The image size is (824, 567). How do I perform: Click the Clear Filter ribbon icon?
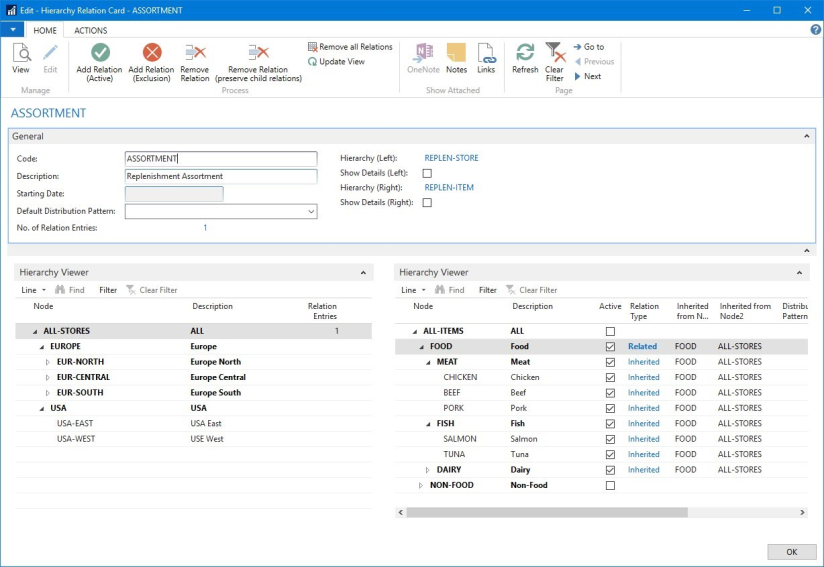[x=554, y=53]
